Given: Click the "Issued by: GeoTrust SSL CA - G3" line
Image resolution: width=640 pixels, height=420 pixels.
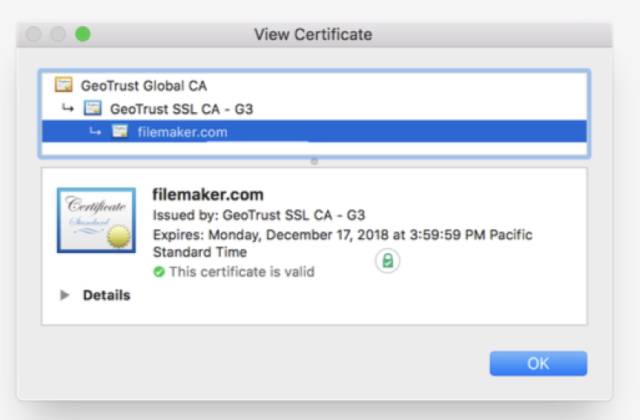Looking at the screenshot, I should coord(259,215).
